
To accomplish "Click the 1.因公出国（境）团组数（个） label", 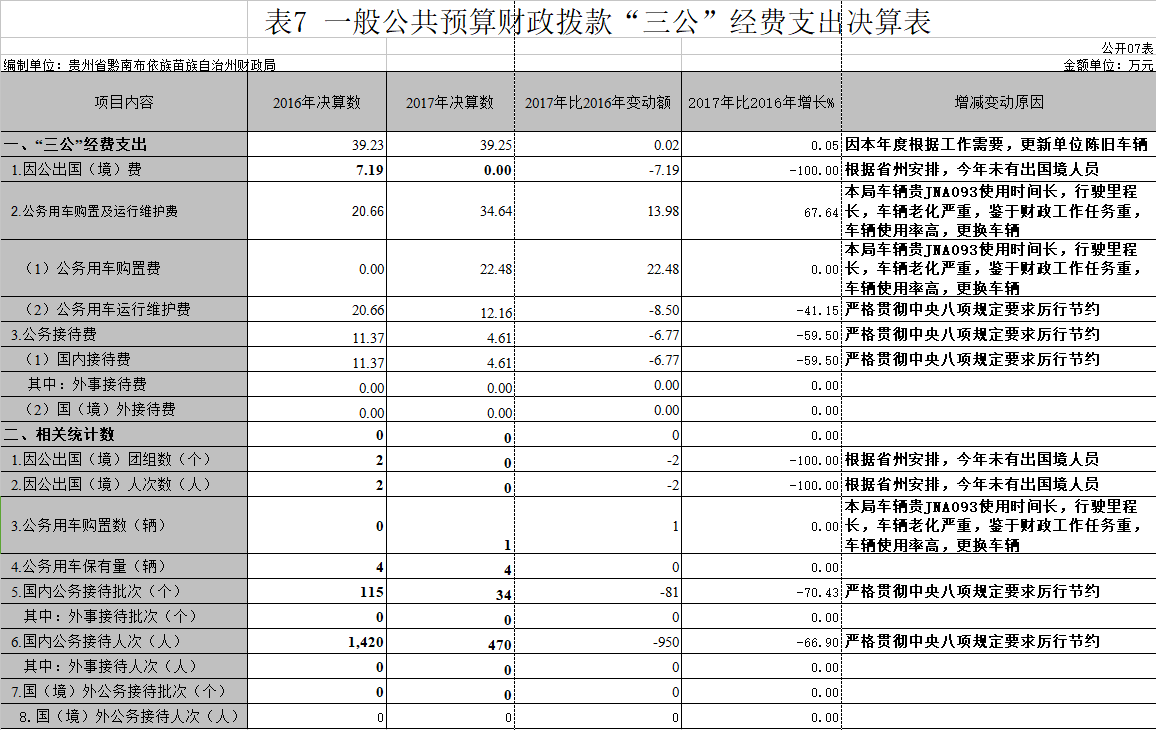I will (111, 459).
